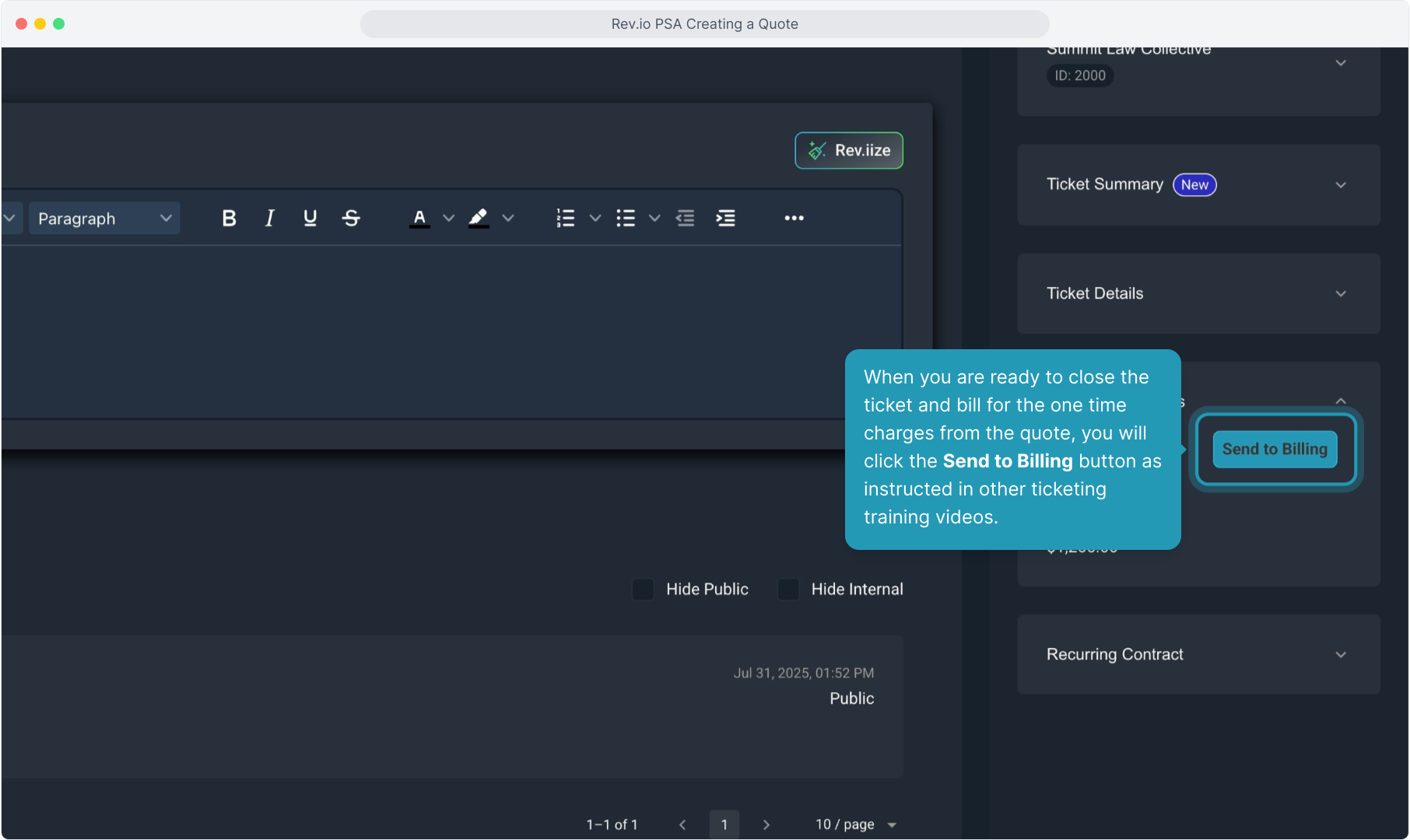This screenshot has height=840, width=1410.
Task: Open more toolbar options (three dots)
Action: pos(794,219)
